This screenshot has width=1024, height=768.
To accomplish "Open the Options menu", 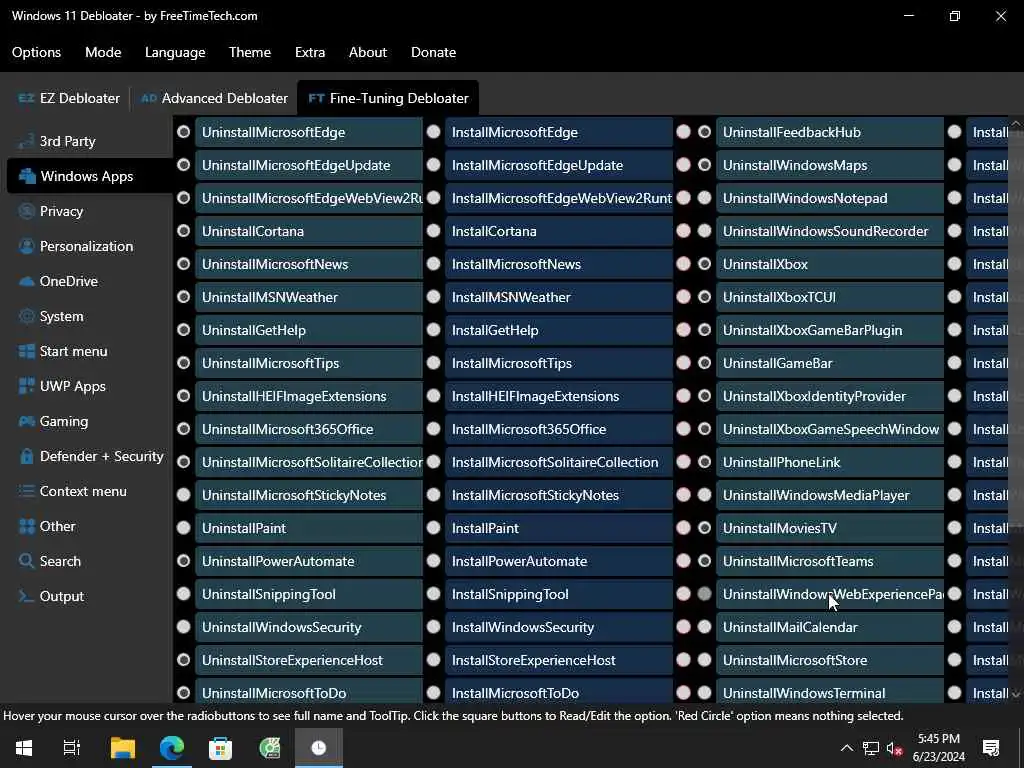I will point(37,52).
